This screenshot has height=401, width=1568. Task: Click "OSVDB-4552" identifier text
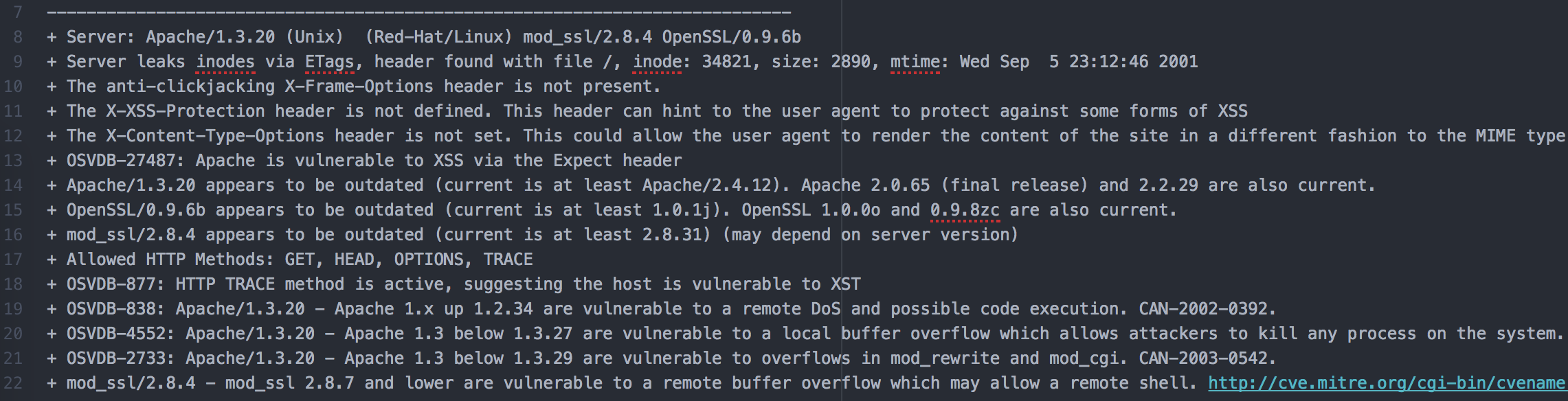pyautogui.click(x=121, y=334)
